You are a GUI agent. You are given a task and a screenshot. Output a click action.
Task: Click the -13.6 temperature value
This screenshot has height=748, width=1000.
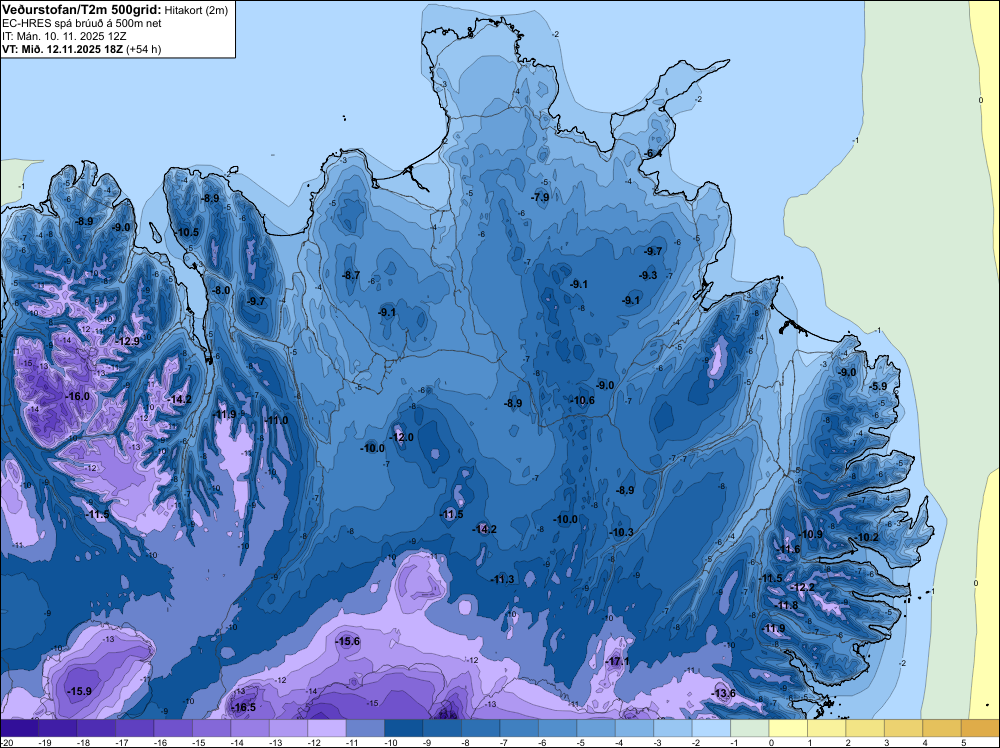click(x=724, y=694)
